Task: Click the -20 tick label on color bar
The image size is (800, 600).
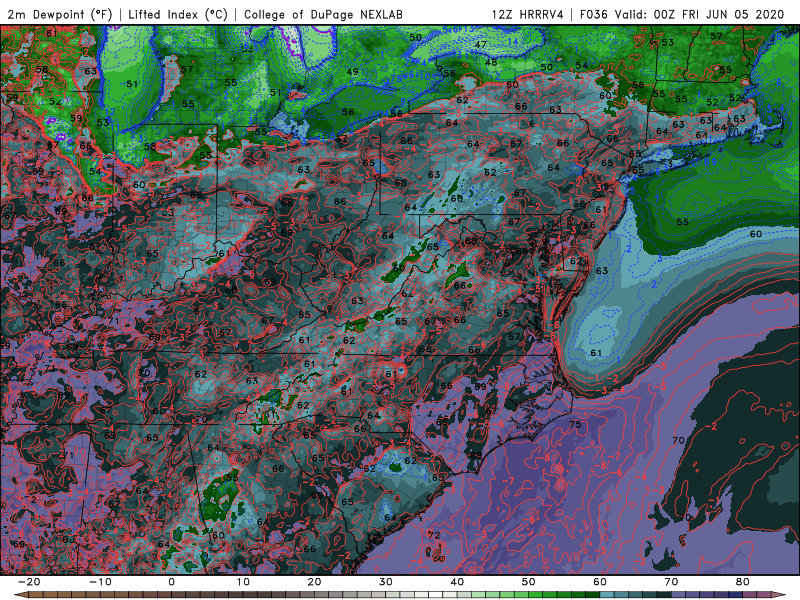Action: click(29, 582)
